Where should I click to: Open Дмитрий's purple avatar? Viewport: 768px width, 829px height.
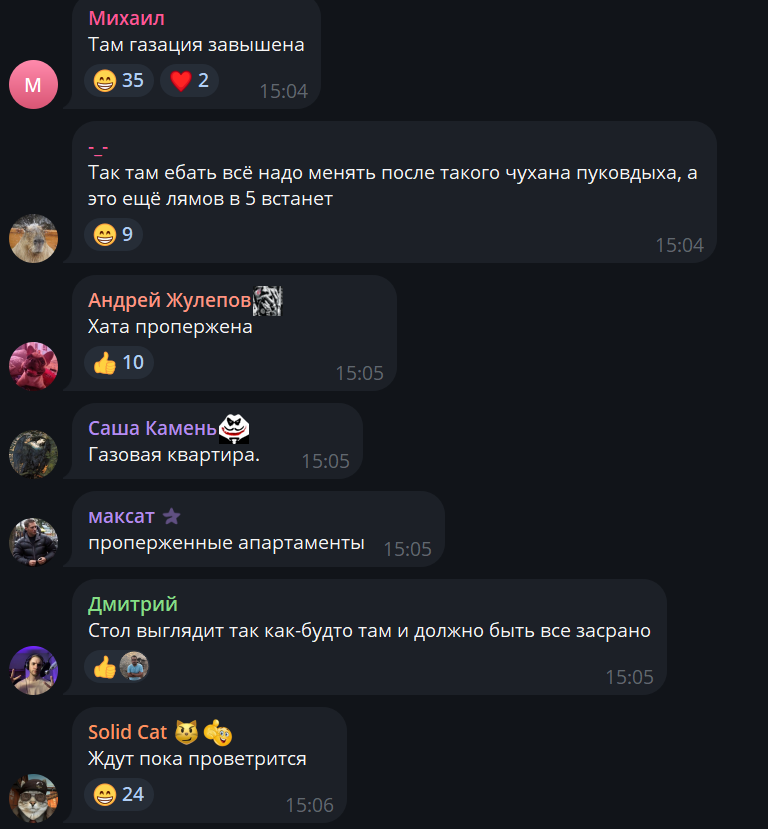click(x=33, y=670)
